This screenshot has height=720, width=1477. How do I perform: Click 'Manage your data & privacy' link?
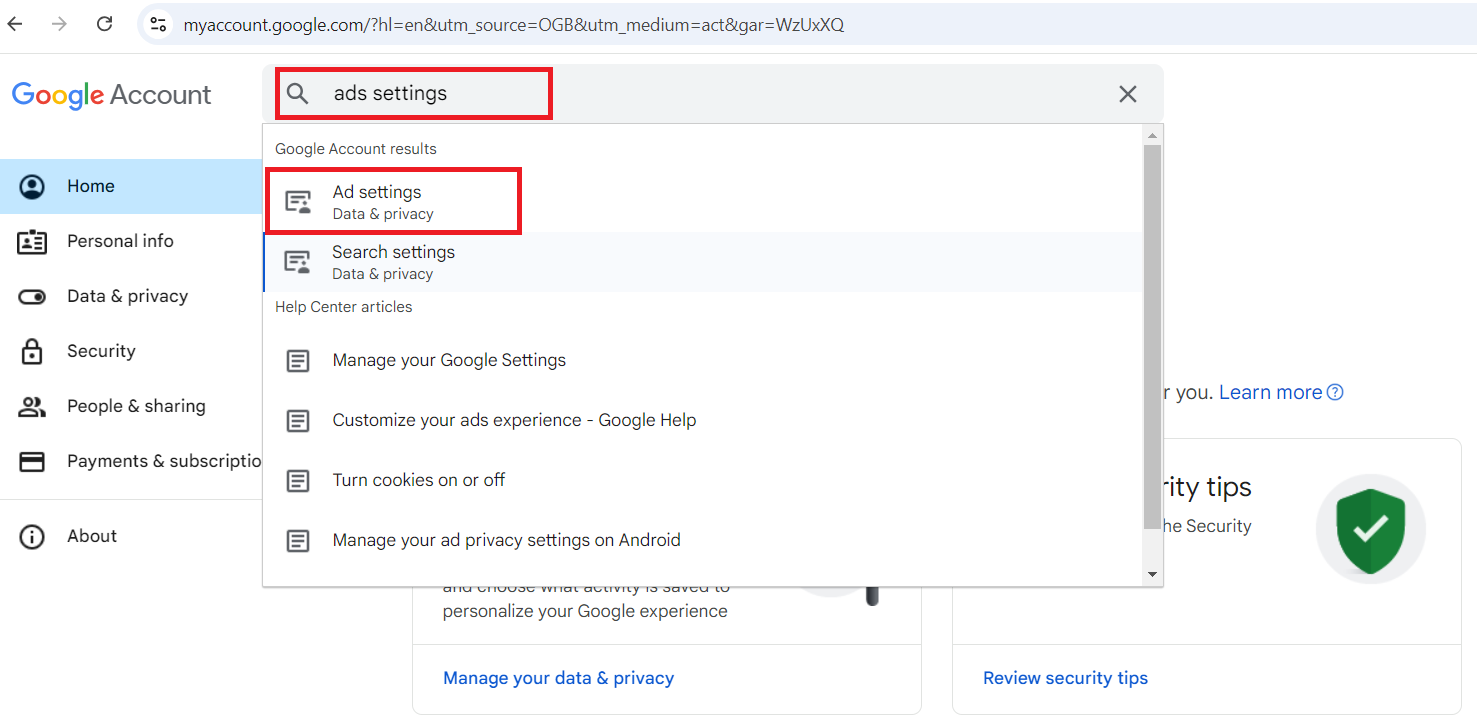558,678
